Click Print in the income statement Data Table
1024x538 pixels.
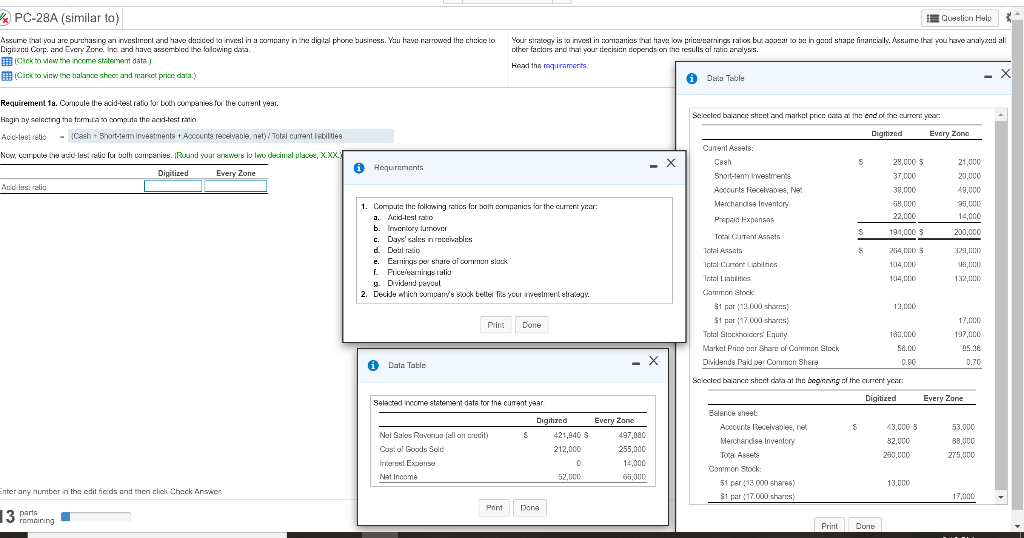494,508
